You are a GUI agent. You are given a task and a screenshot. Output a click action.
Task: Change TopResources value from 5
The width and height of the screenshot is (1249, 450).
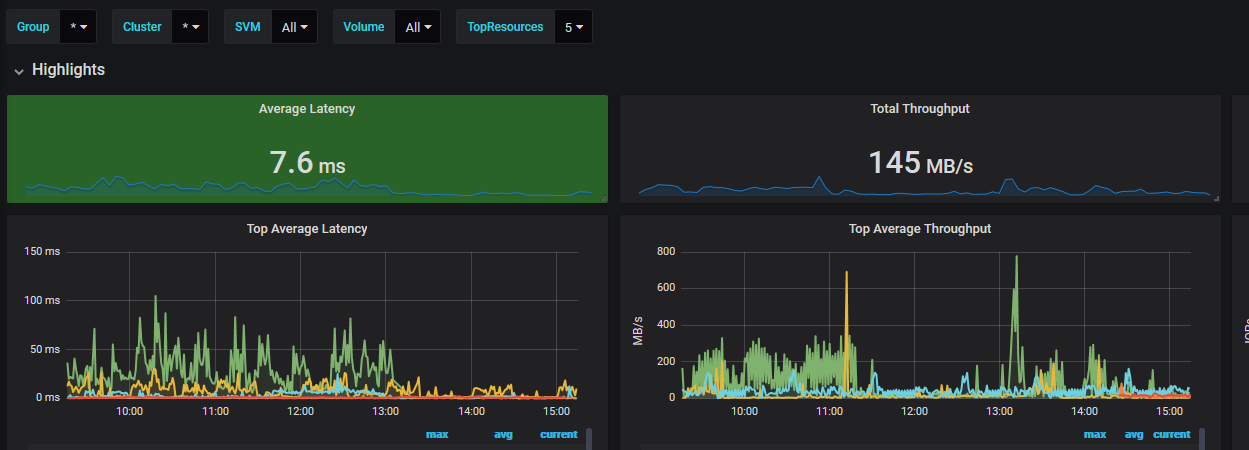click(573, 27)
